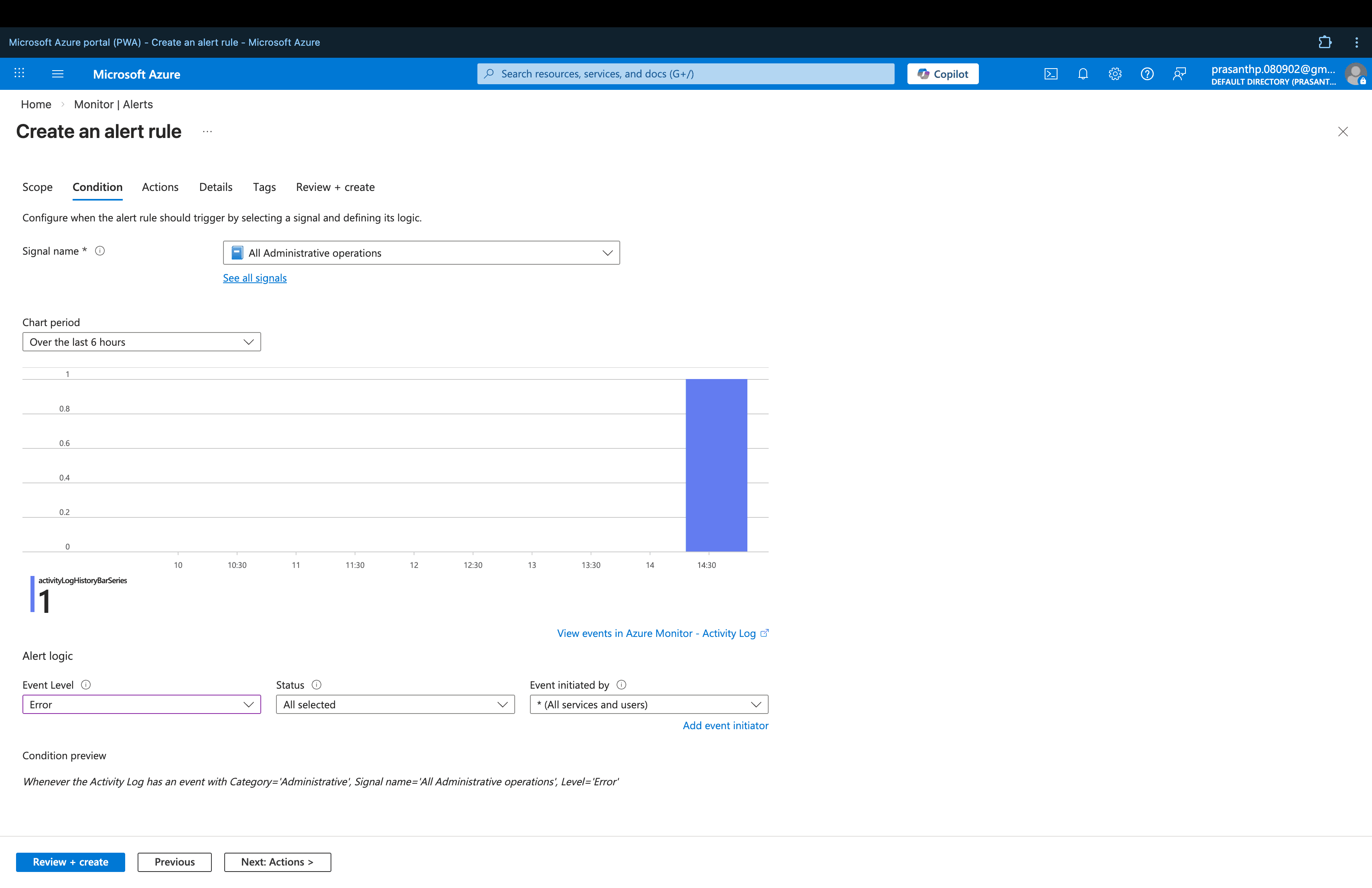Click the Signal name info icon
This screenshot has height=888, width=1372.
pos(100,251)
